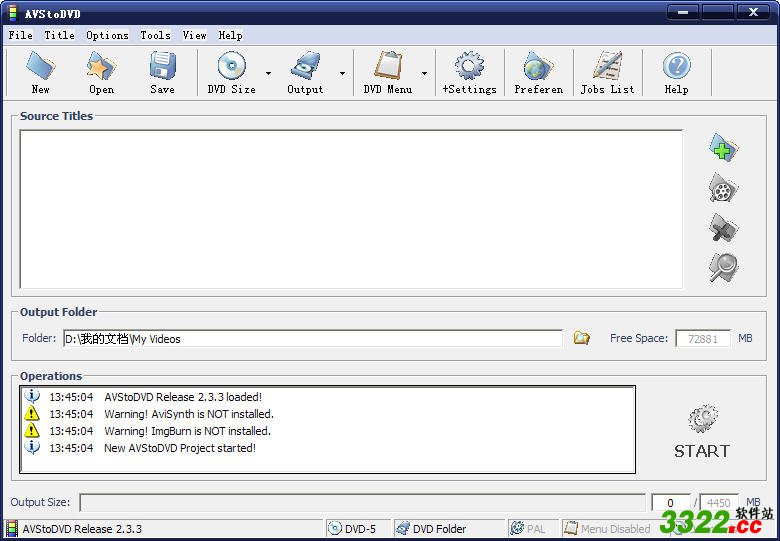
Task: Minimize the AVStoDVD window
Action: tap(682, 12)
